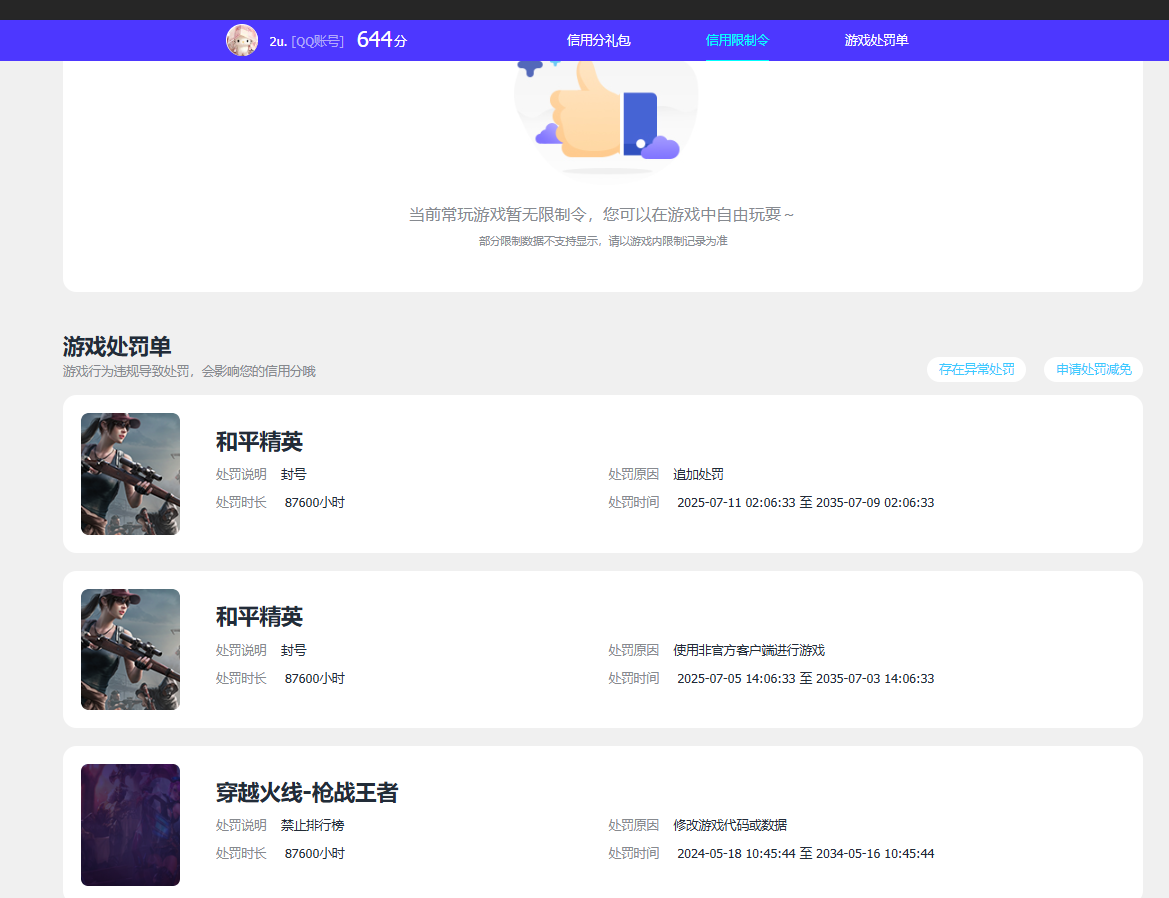Click the 和平精英 title in the 使用非官方客户端 card
1169x898 pixels.
click(259, 617)
